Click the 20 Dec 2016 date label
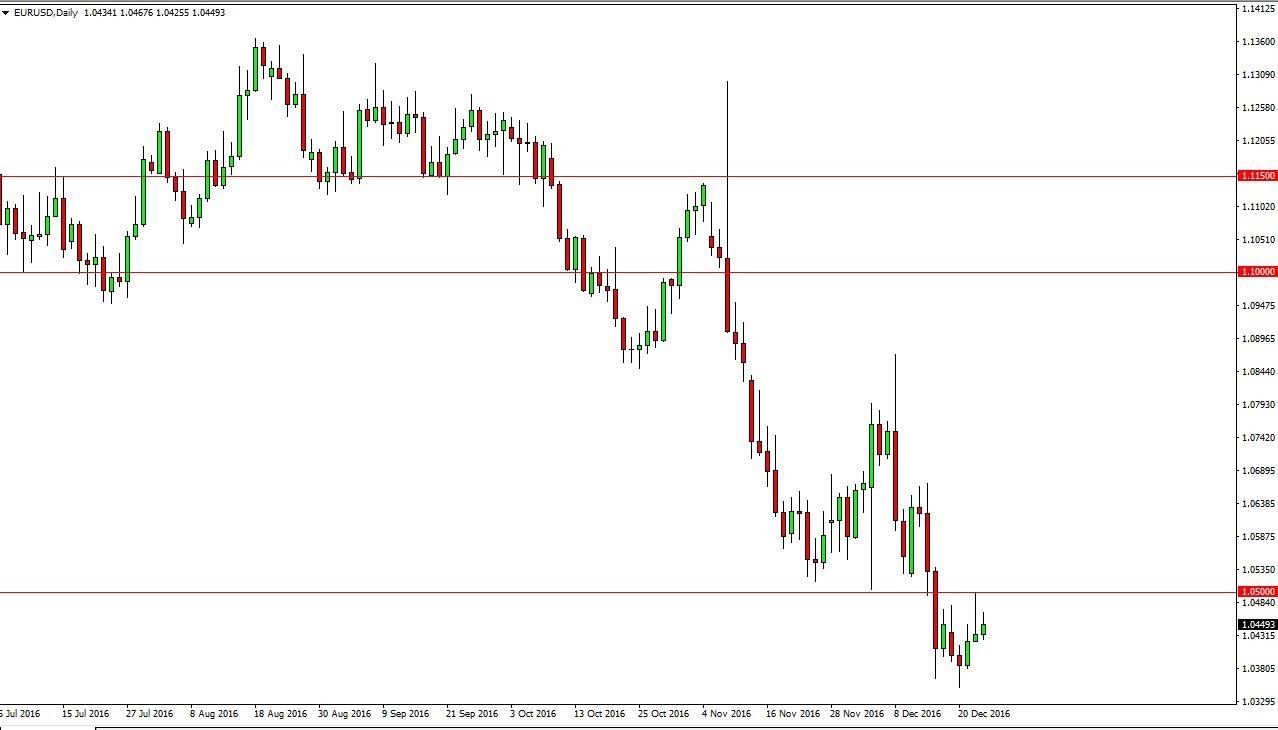1278x730 pixels. 984,714
